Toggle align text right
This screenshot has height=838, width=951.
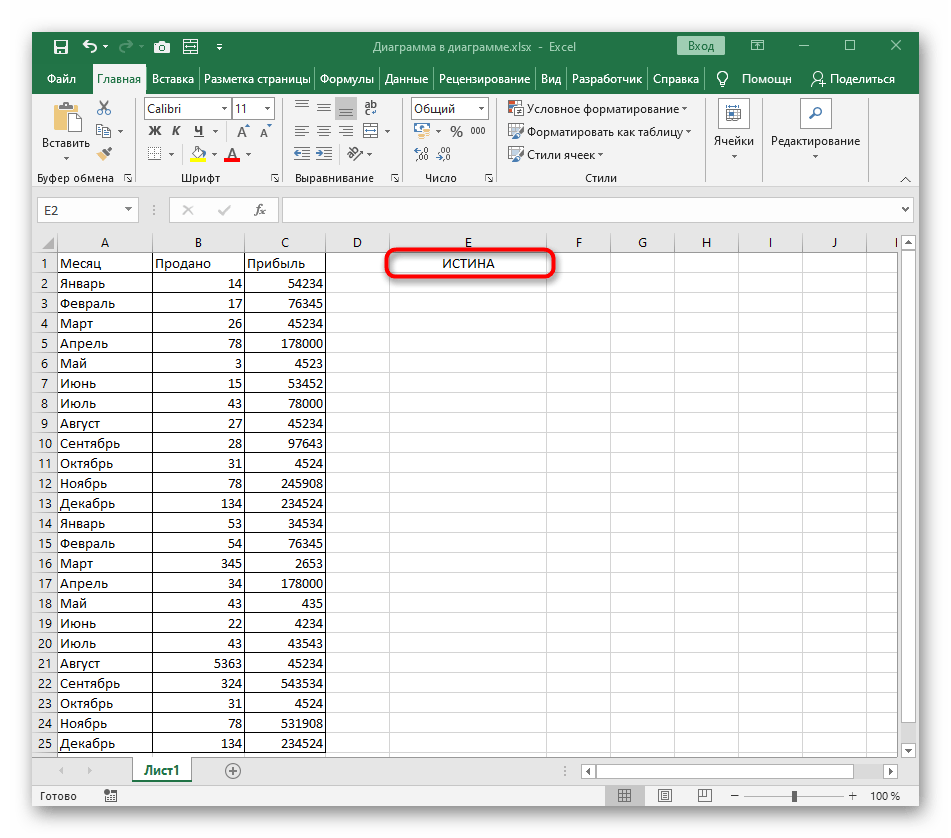[x=346, y=131]
